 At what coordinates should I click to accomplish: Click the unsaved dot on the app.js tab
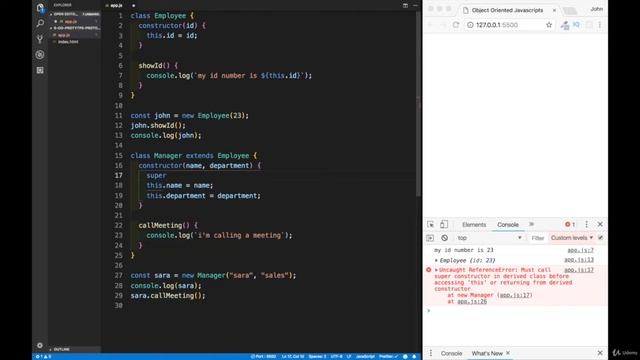(133, 6)
